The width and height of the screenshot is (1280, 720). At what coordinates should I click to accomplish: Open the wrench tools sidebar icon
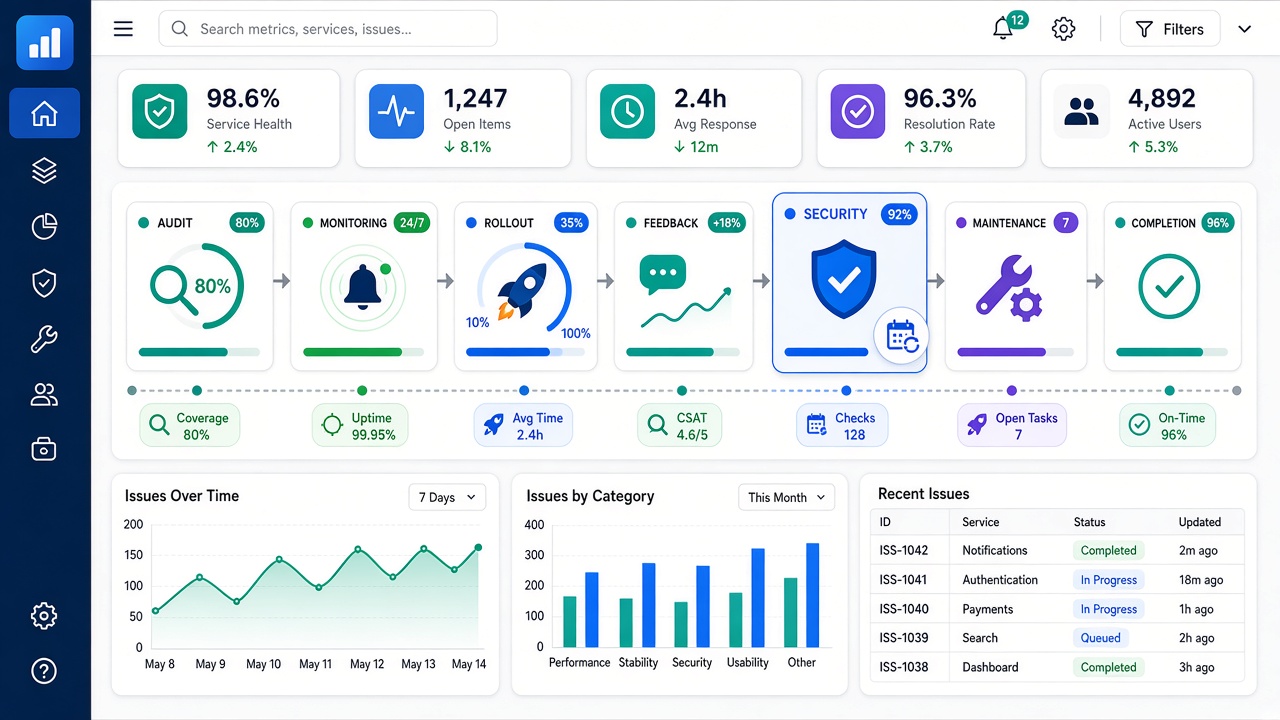click(44, 340)
